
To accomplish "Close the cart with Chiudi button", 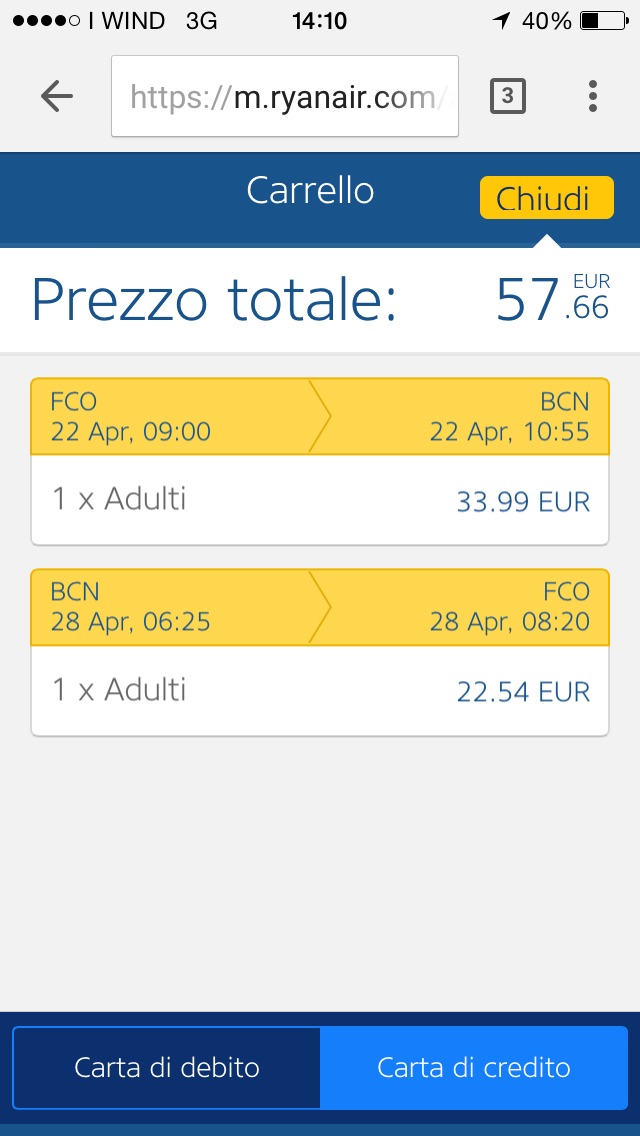I will (x=546, y=198).
